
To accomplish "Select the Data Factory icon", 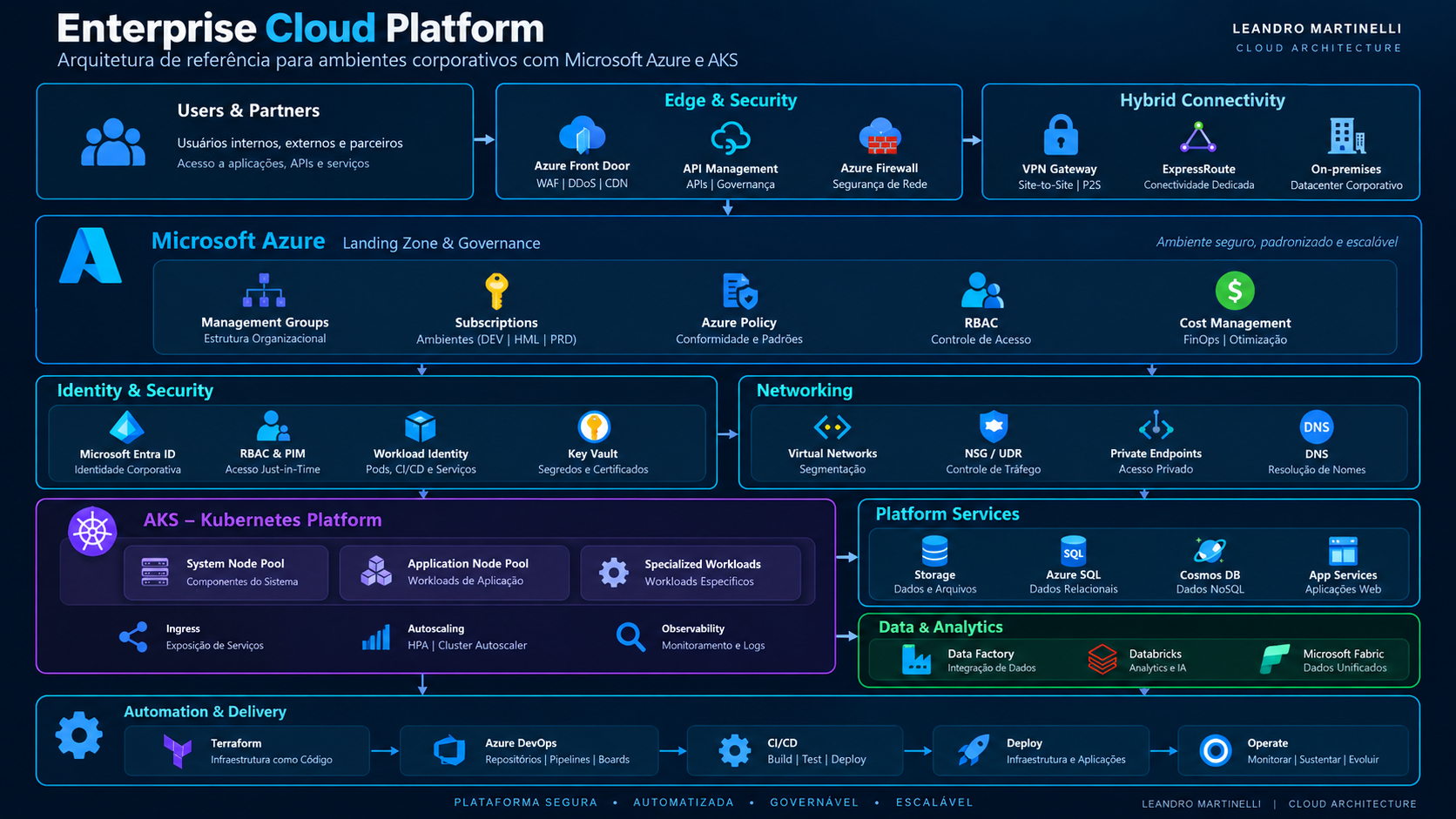I will coord(916,660).
